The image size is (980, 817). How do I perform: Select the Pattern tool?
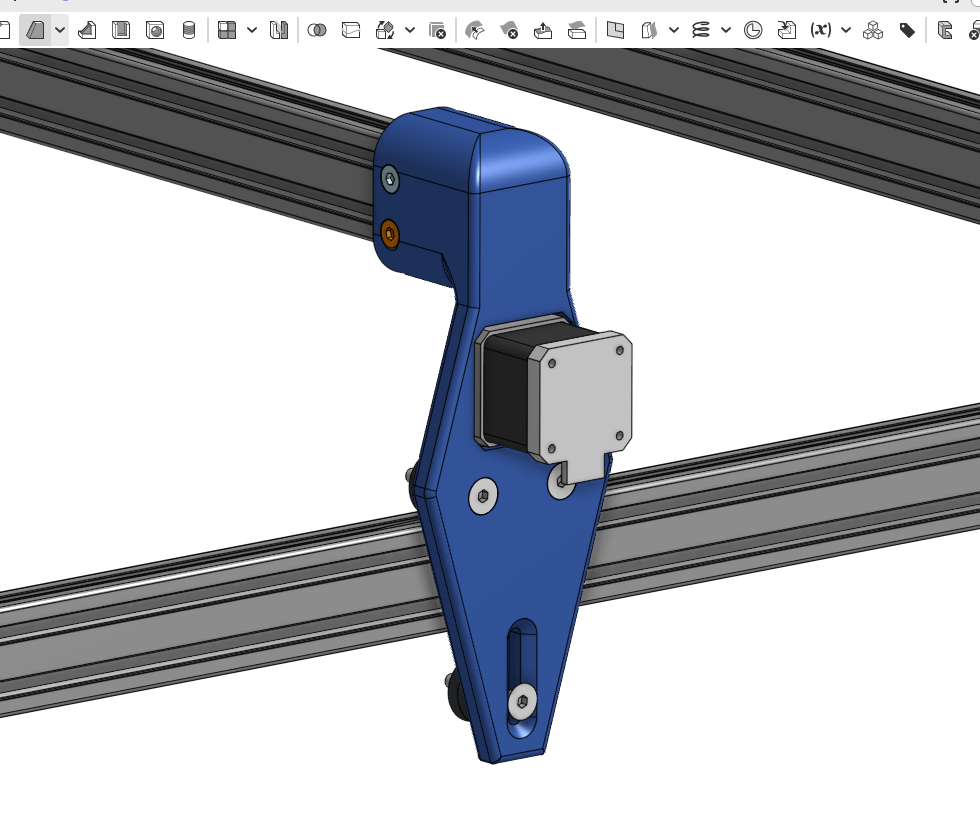227,30
